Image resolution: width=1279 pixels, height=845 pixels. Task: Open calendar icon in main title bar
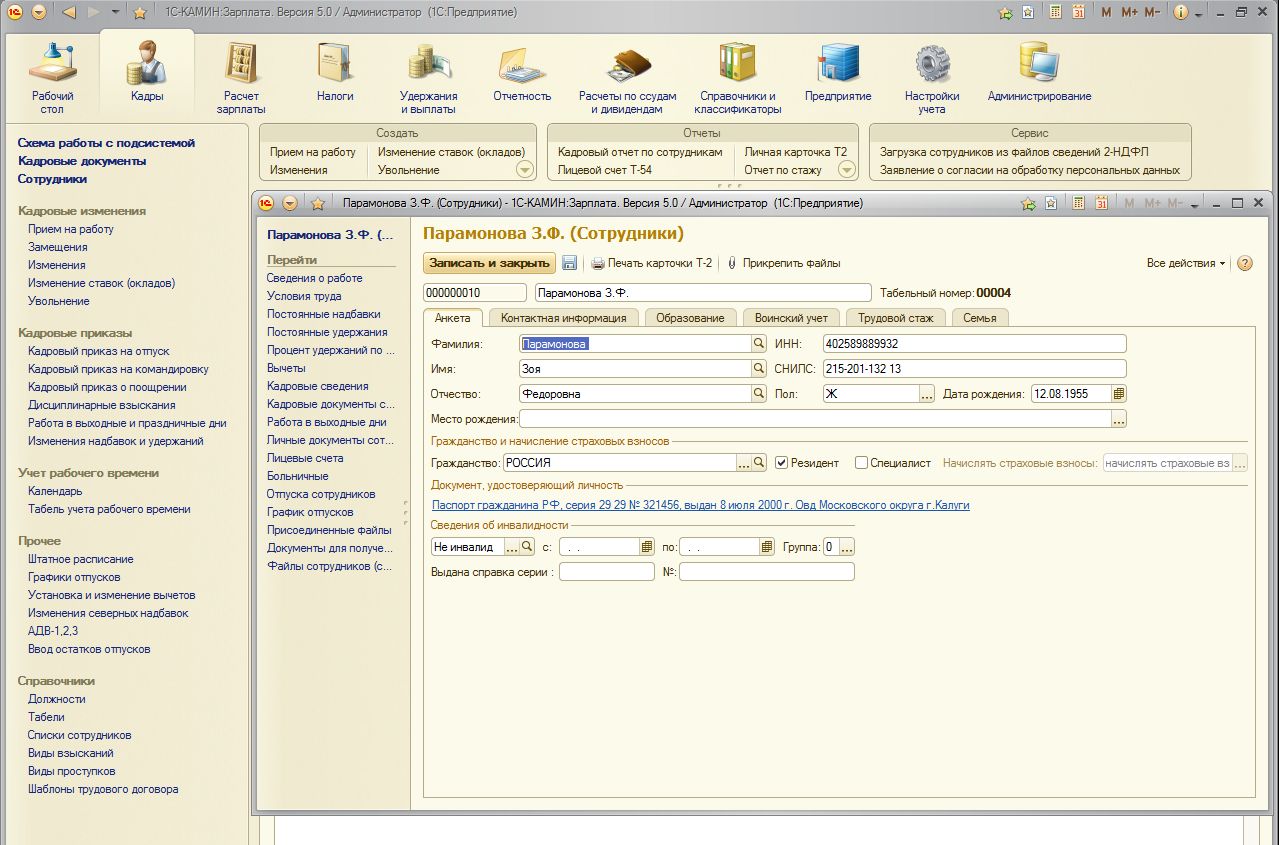pos(1079,12)
